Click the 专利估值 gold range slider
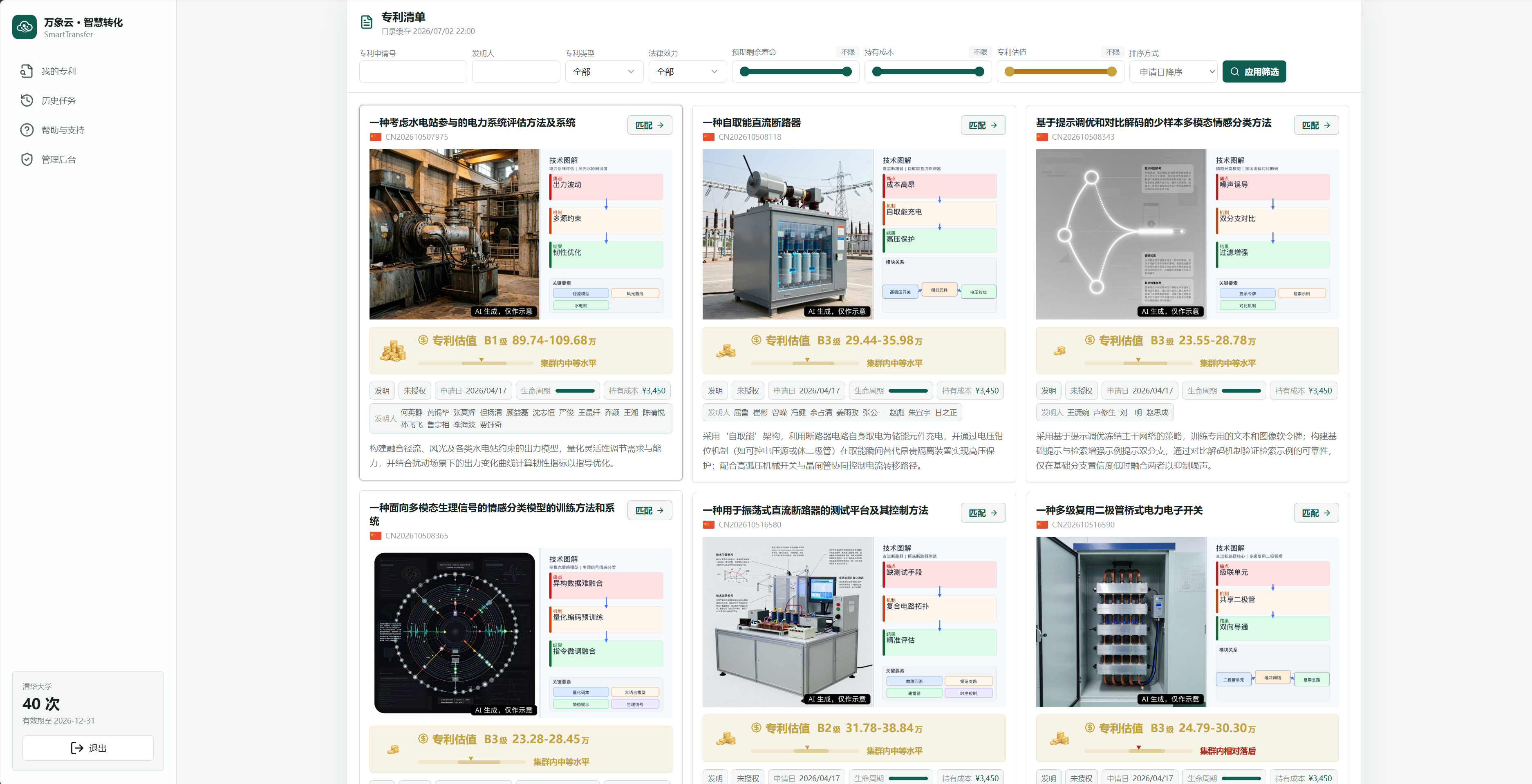Image resolution: width=1532 pixels, height=784 pixels. (1060, 72)
